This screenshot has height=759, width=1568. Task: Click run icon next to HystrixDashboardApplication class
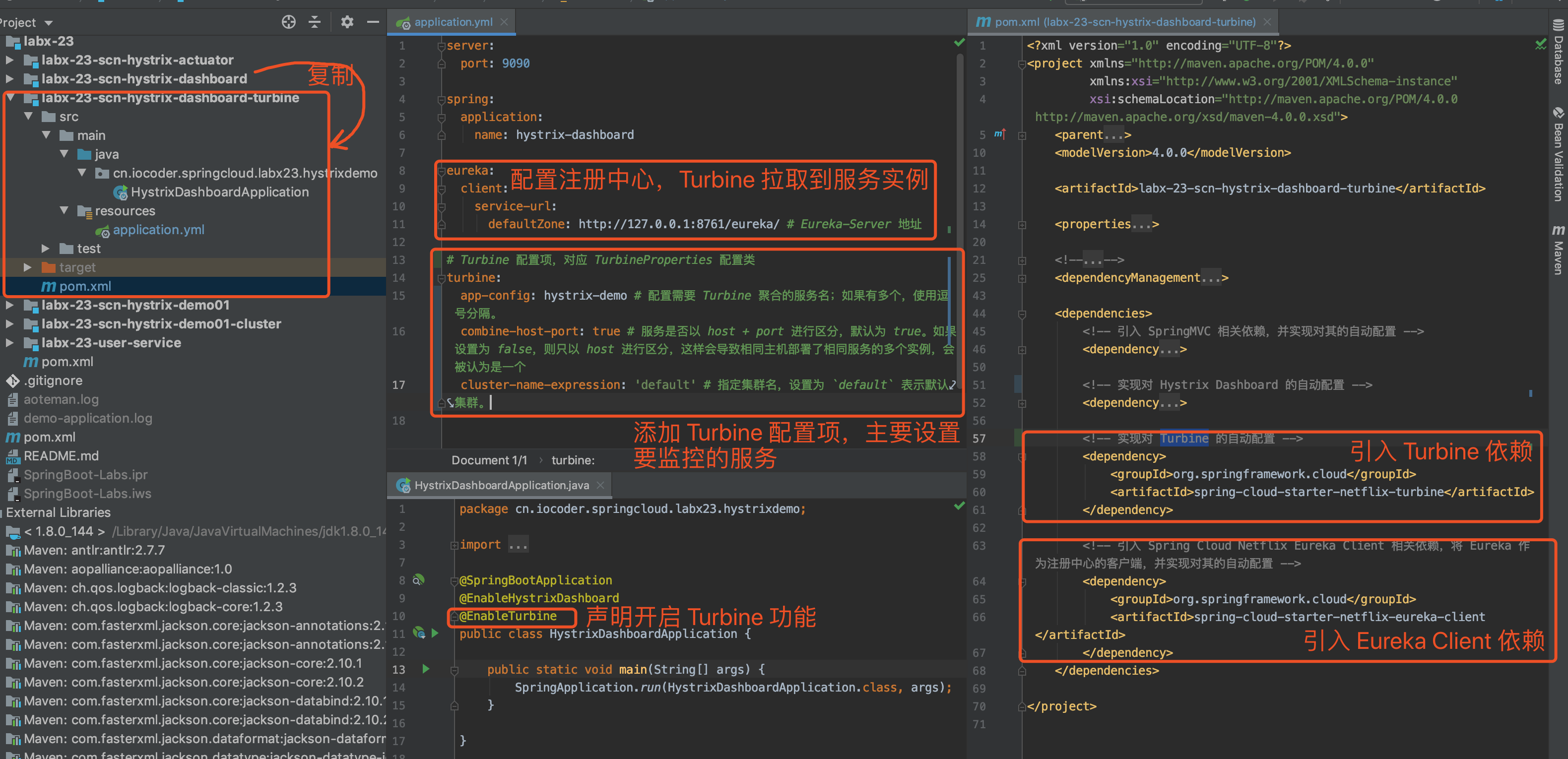435,633
